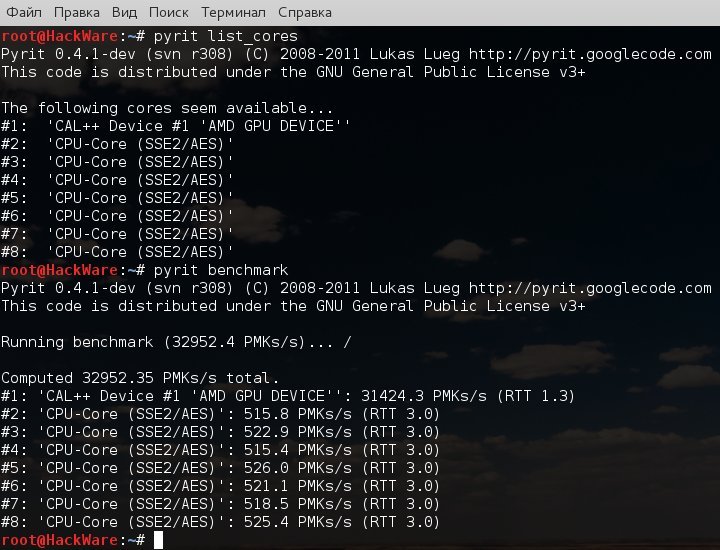Click 'The following cores seem available...' line

click(167, 108)
